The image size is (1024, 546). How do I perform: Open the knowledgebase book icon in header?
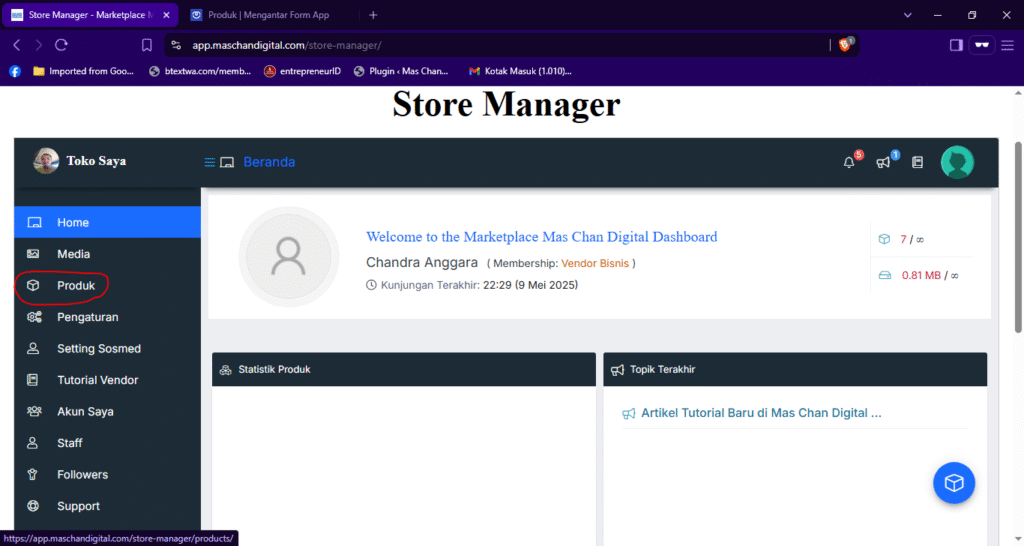point(918,163)
